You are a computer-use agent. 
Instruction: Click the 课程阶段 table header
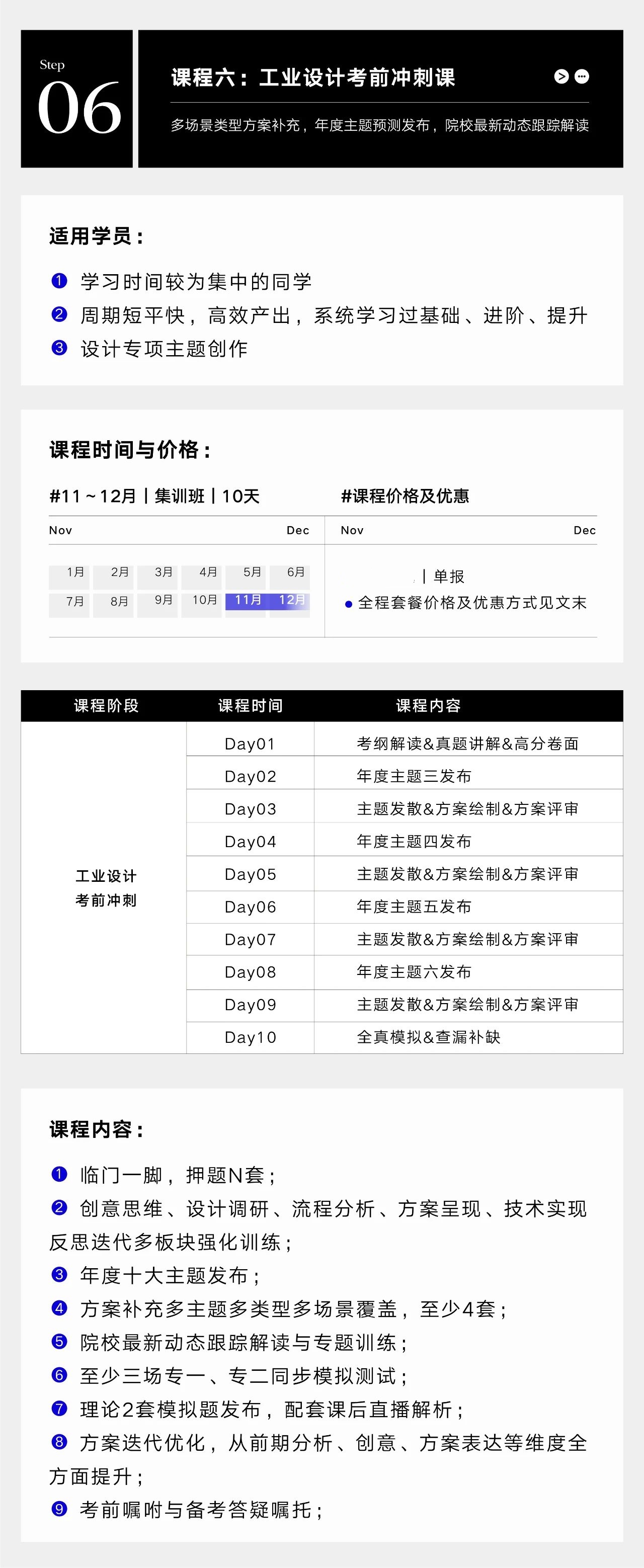click(x=107, y=706)
